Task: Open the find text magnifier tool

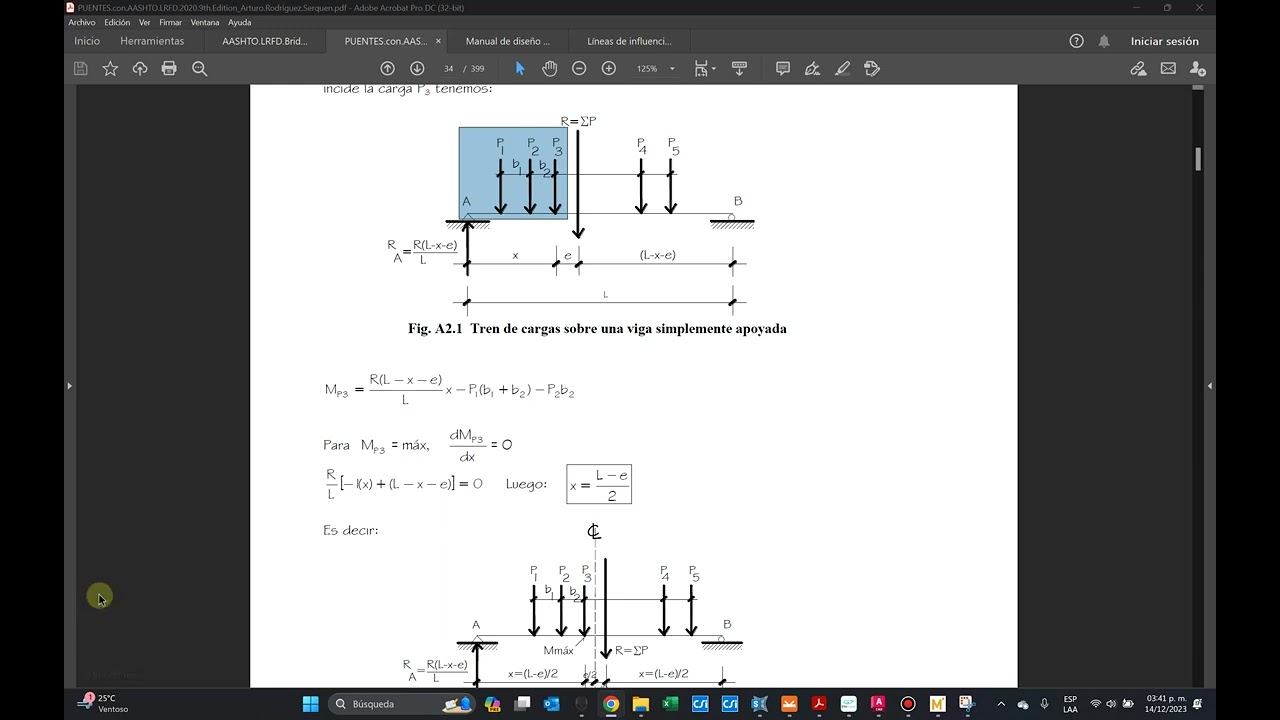Action: (x=199, y=68)
